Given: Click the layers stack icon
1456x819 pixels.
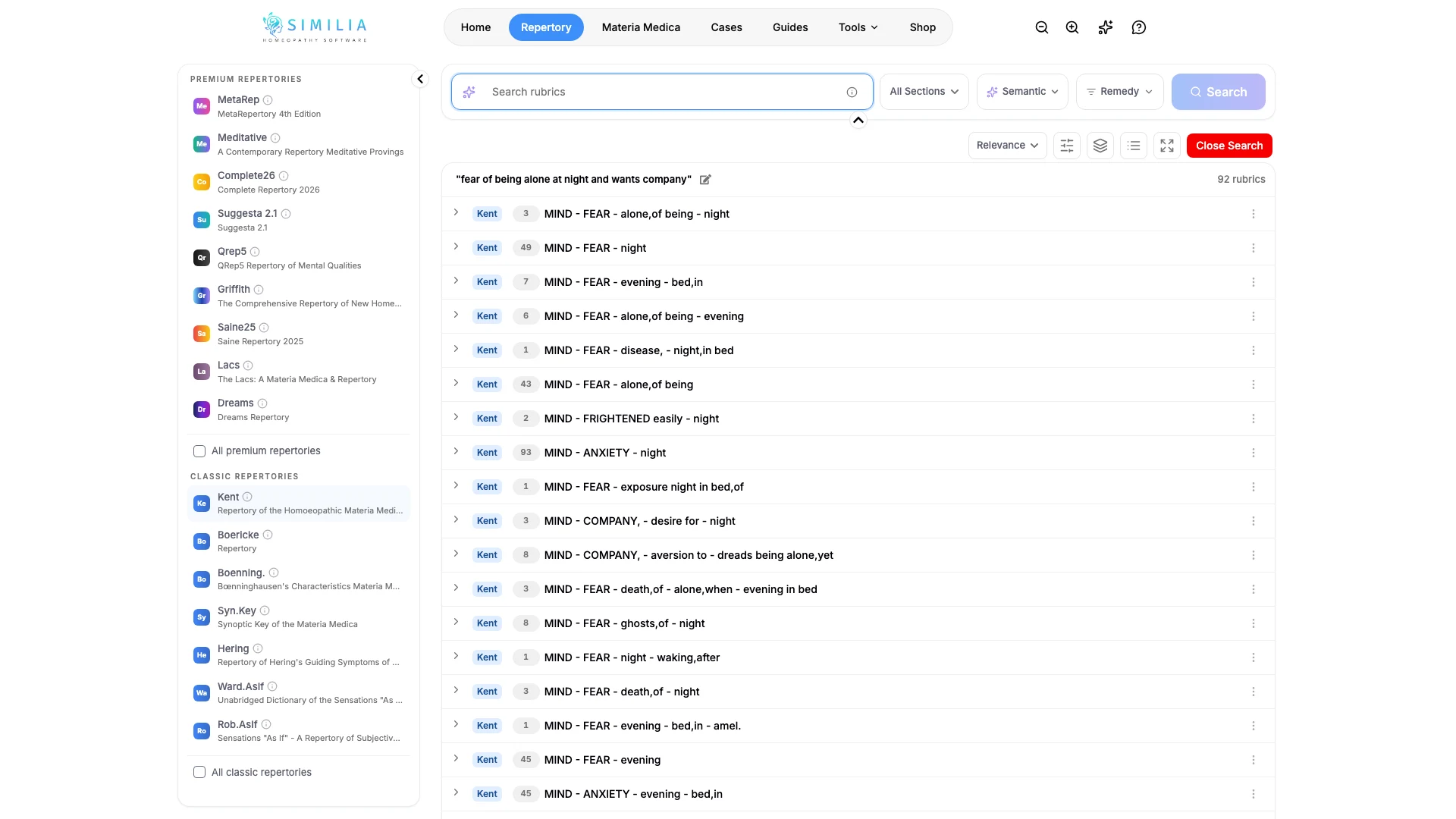Looking at the screenshot, I should [x=1100, y=146].
